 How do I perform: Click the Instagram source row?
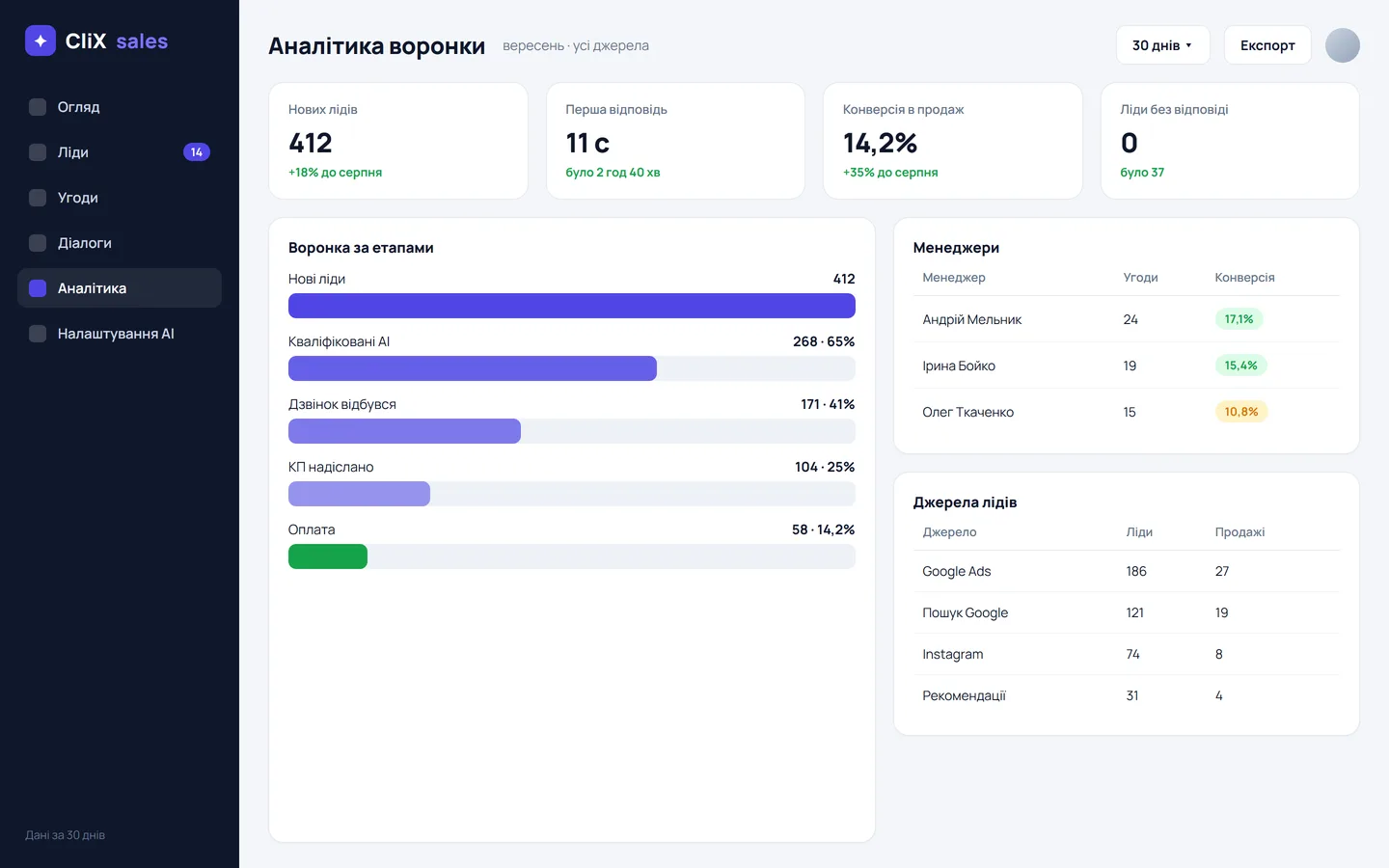1127,654
